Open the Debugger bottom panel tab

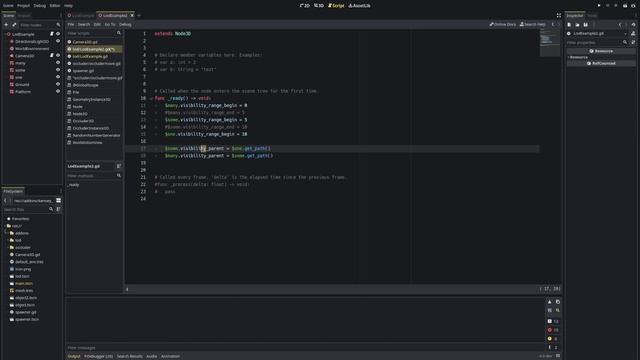click(x=98, y=356)
